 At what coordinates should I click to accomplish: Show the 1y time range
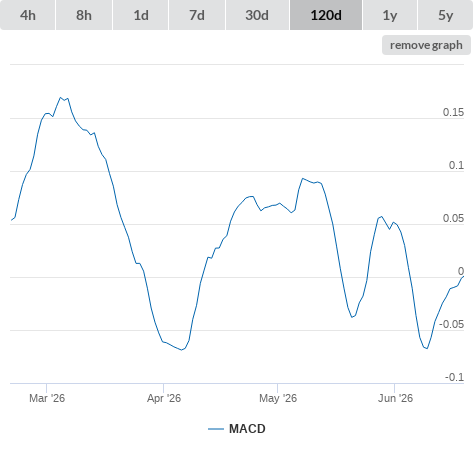click(390, 15)
